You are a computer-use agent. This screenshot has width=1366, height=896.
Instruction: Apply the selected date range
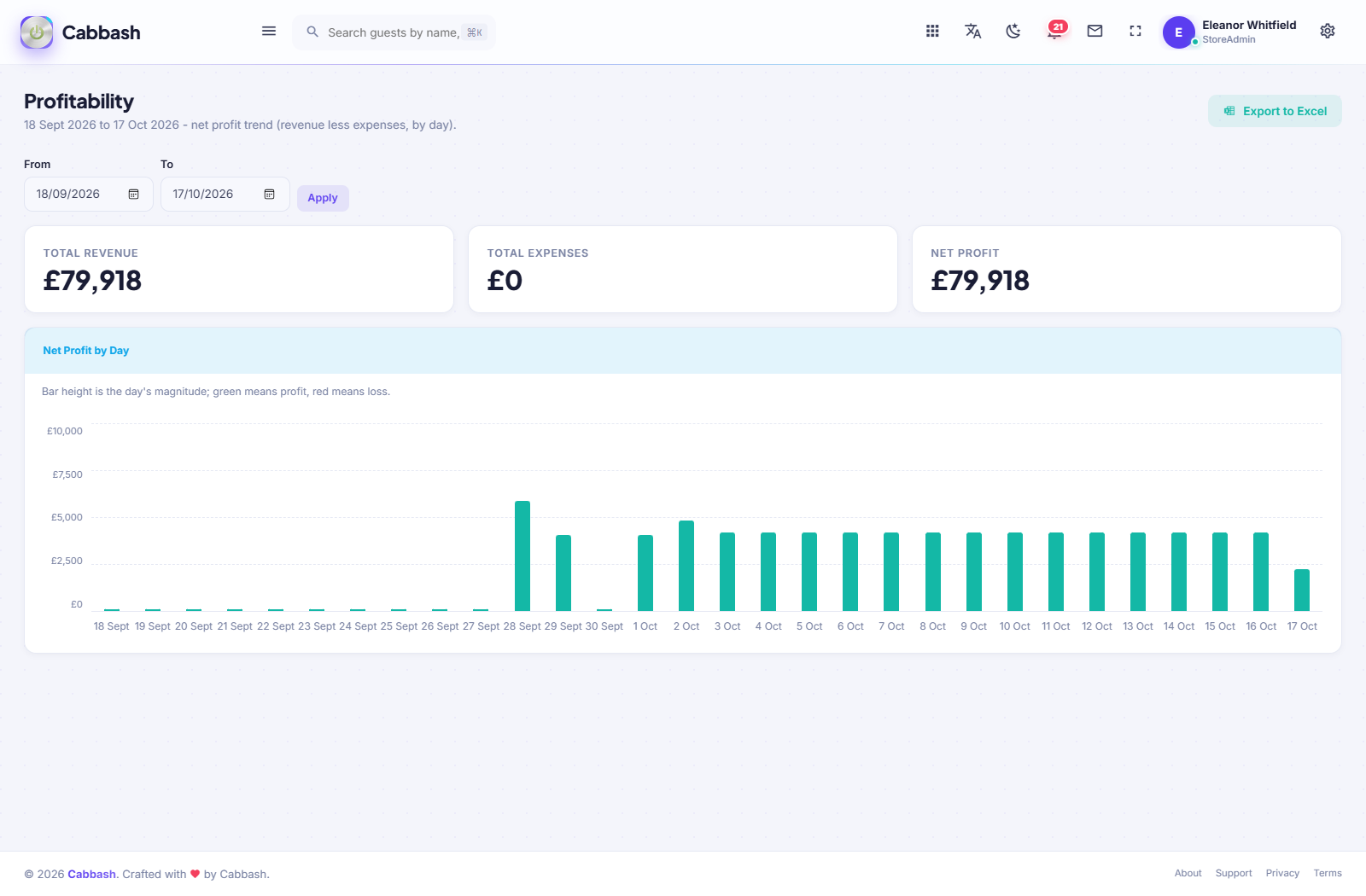coord(323,198)
